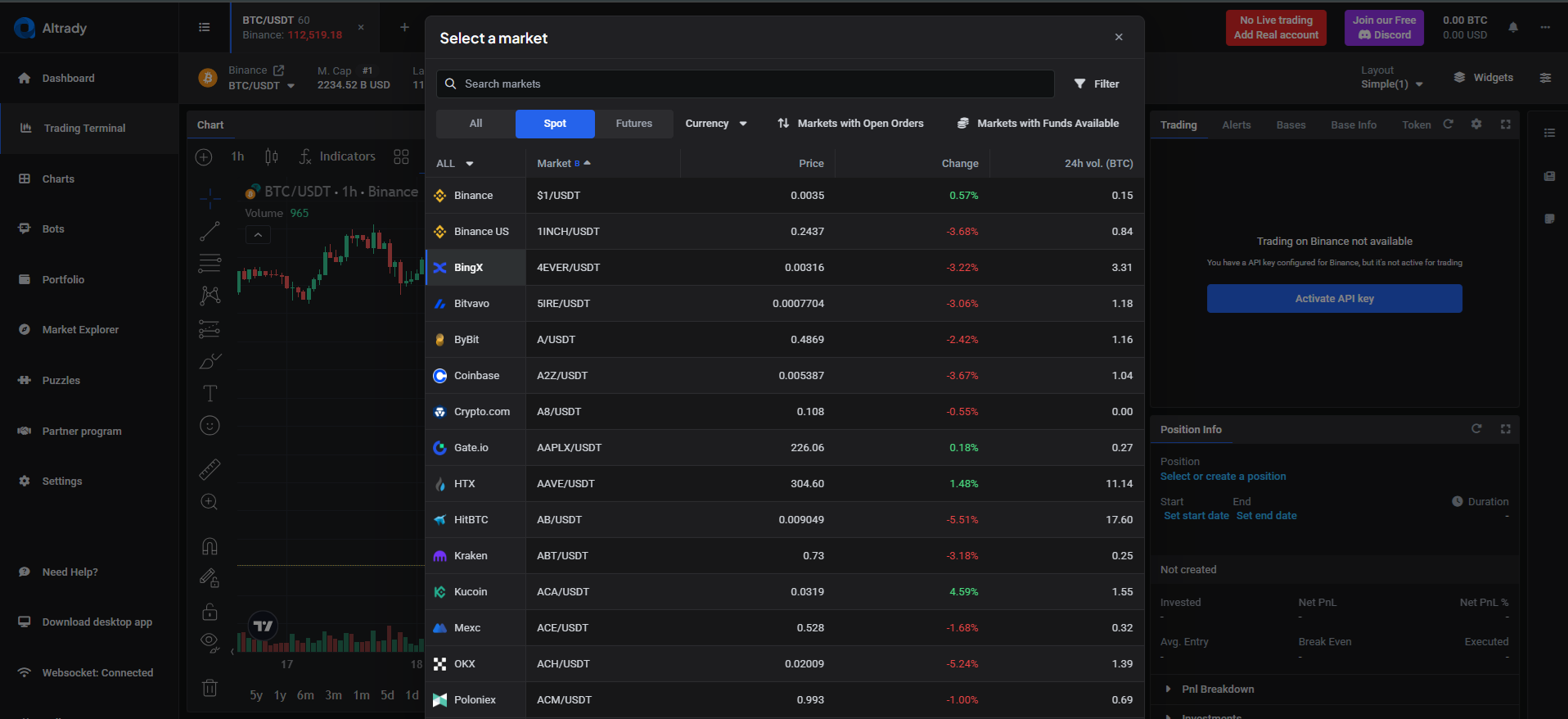Image resolution: width=1568 pixels, height=719 pixels.
Task: Select the crosshair chart tool
Action: click(x=210, y=198)
